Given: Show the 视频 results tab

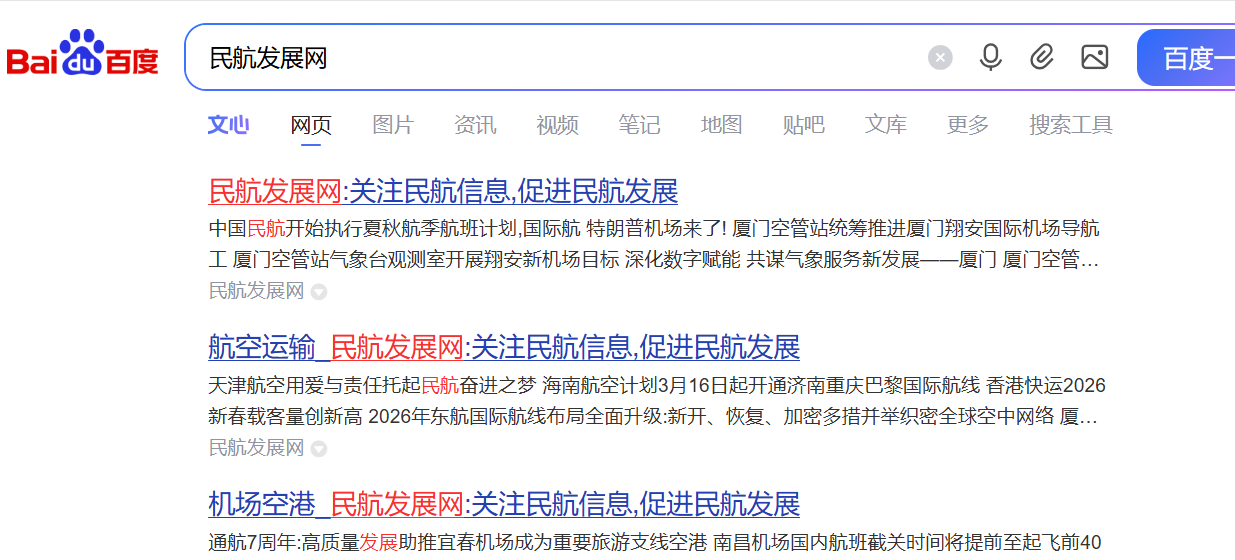Looking at the screenshot, I should (557, 125).
